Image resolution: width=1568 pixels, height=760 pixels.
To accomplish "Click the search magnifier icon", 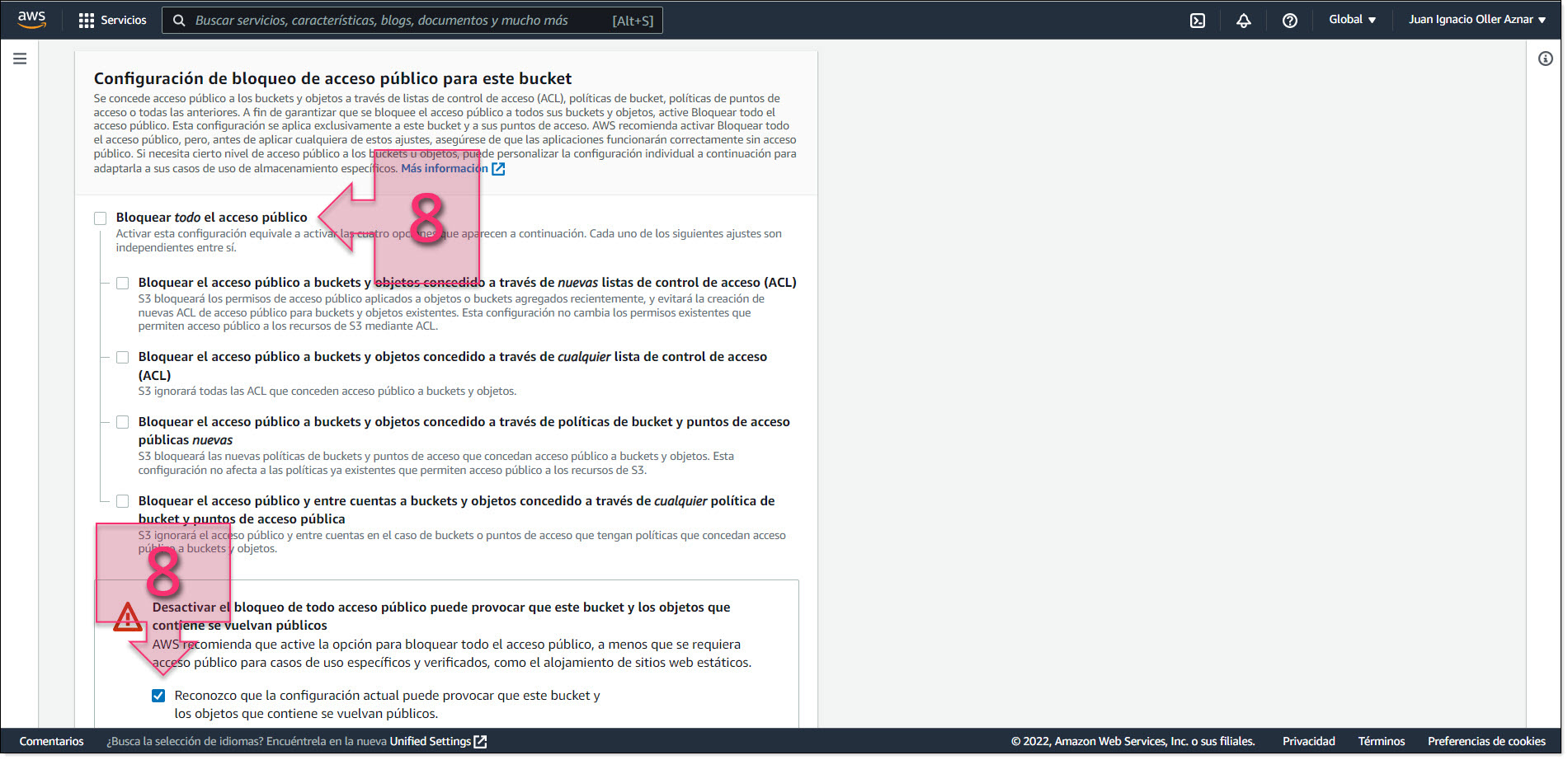I will coord(179,19).
